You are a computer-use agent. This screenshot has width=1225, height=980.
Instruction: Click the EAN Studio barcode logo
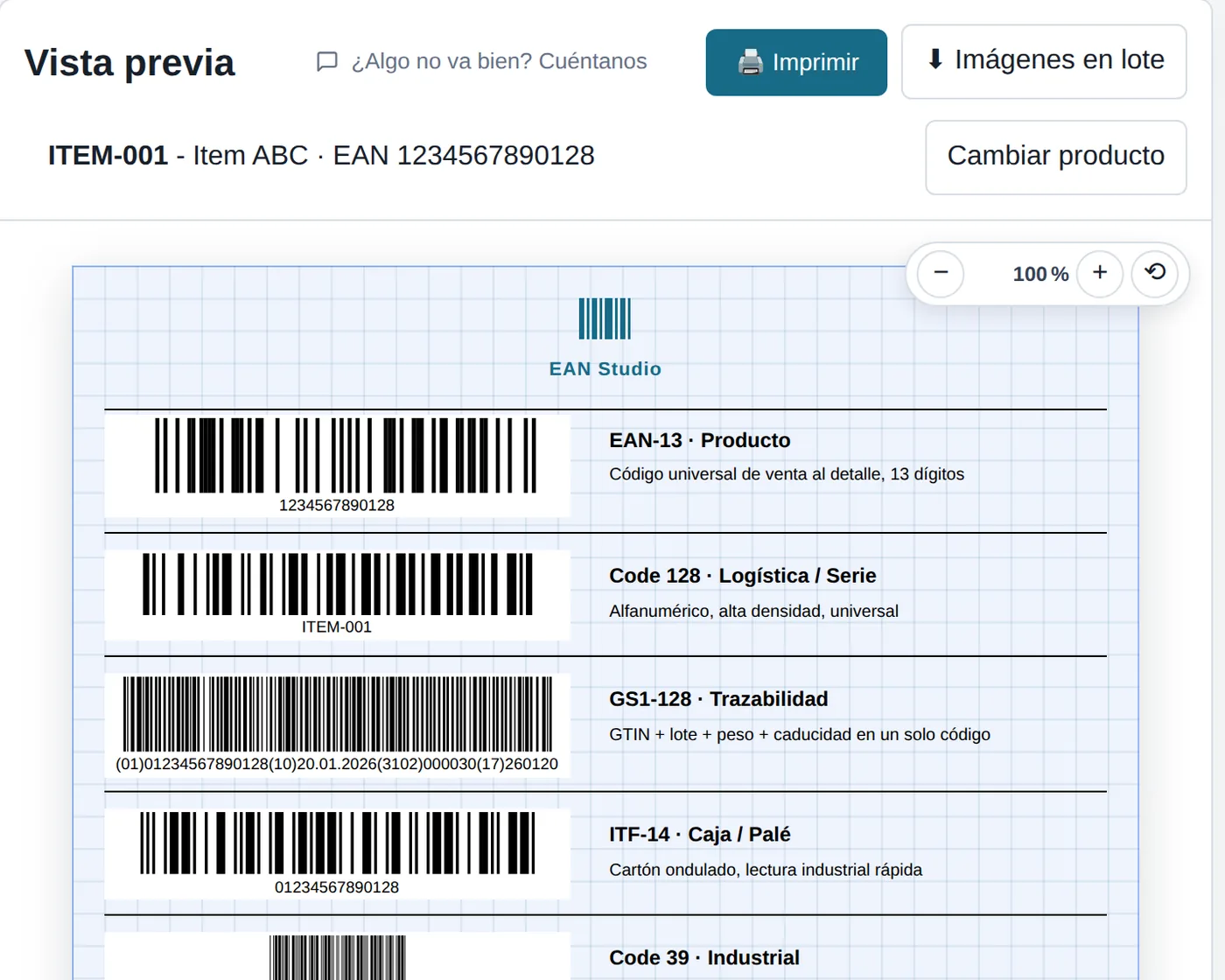click(605, 318)
